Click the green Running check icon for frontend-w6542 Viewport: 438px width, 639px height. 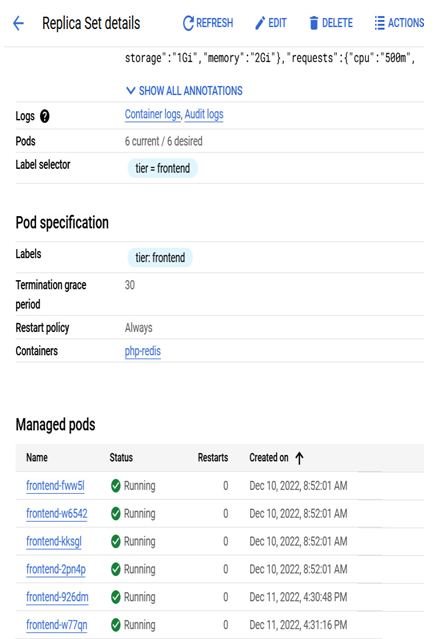tap(116, 513)
